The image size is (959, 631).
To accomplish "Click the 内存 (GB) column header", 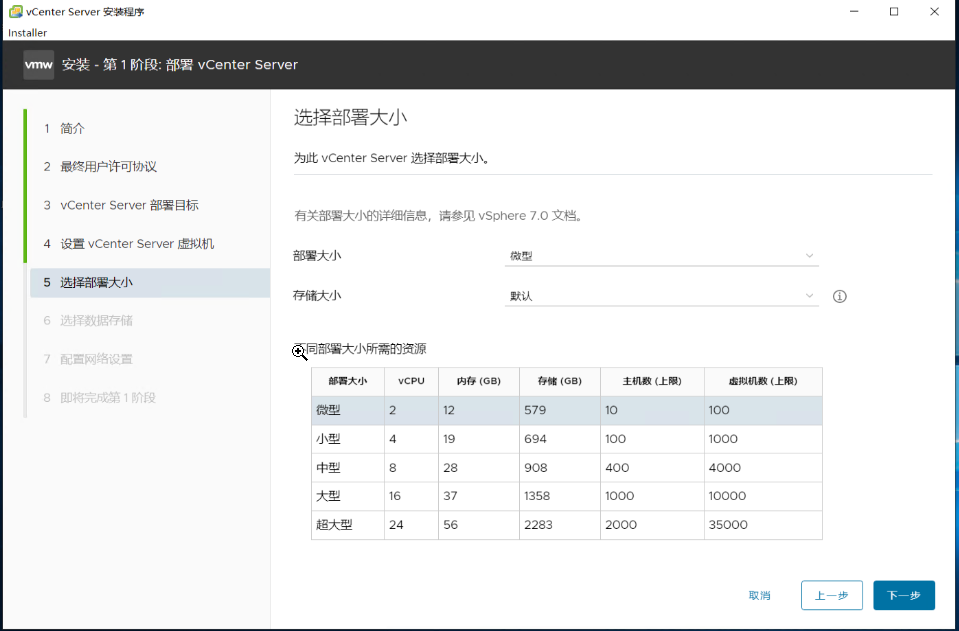I will (479, 381).
